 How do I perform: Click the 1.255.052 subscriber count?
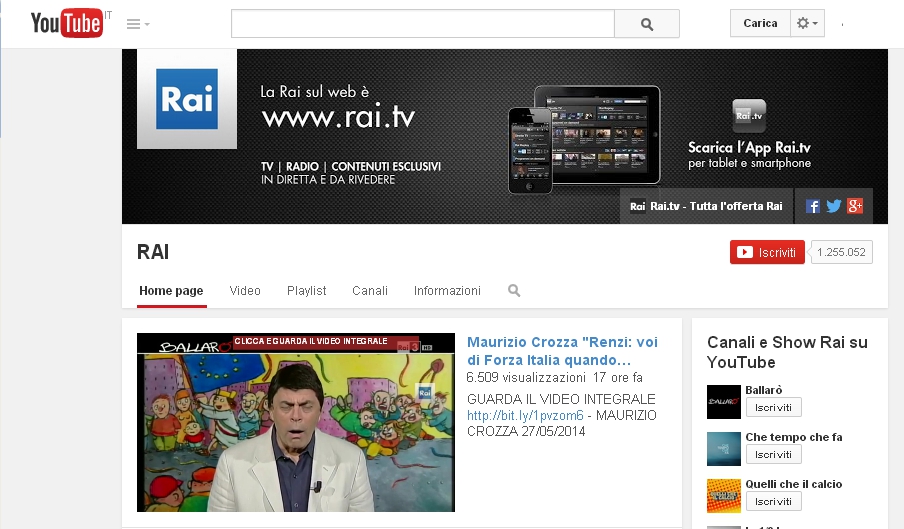pos(841,252)
